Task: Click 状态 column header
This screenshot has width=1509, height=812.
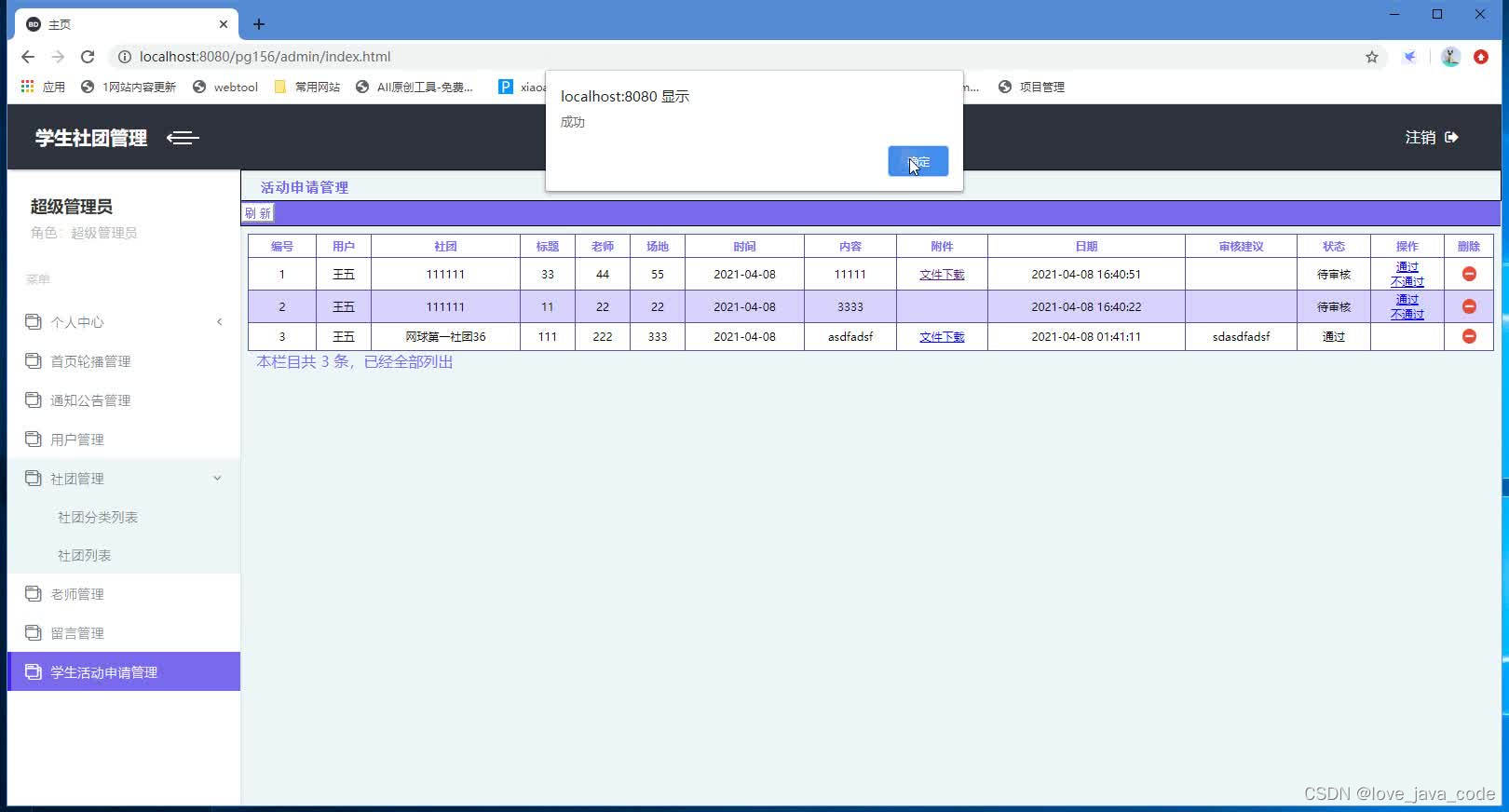Action: [1334, 247]
